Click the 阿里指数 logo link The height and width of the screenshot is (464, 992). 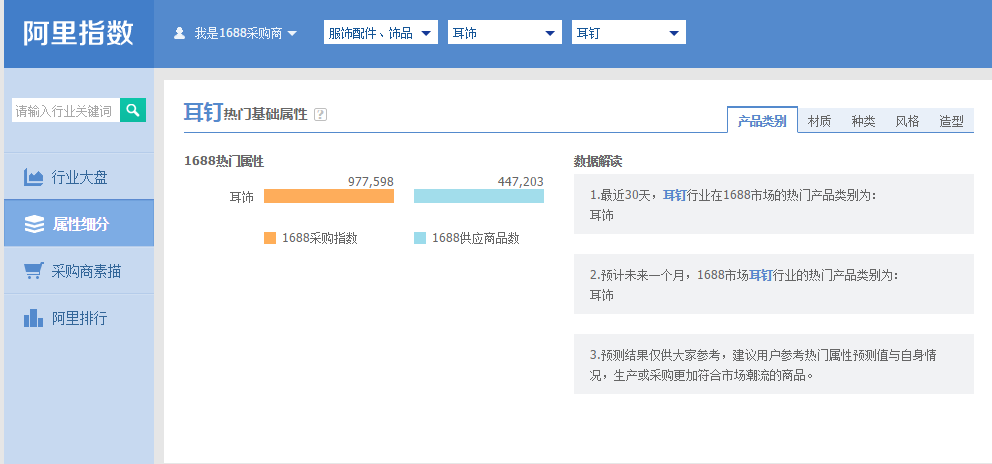pos(78,33)
